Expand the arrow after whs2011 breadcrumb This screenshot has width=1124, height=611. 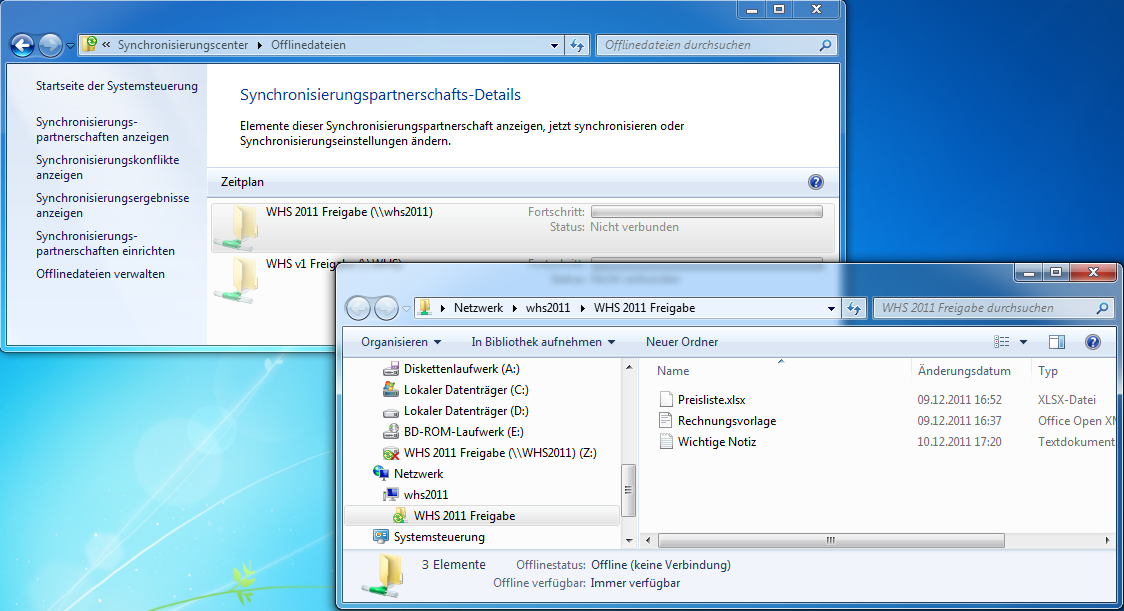point(582,308)
